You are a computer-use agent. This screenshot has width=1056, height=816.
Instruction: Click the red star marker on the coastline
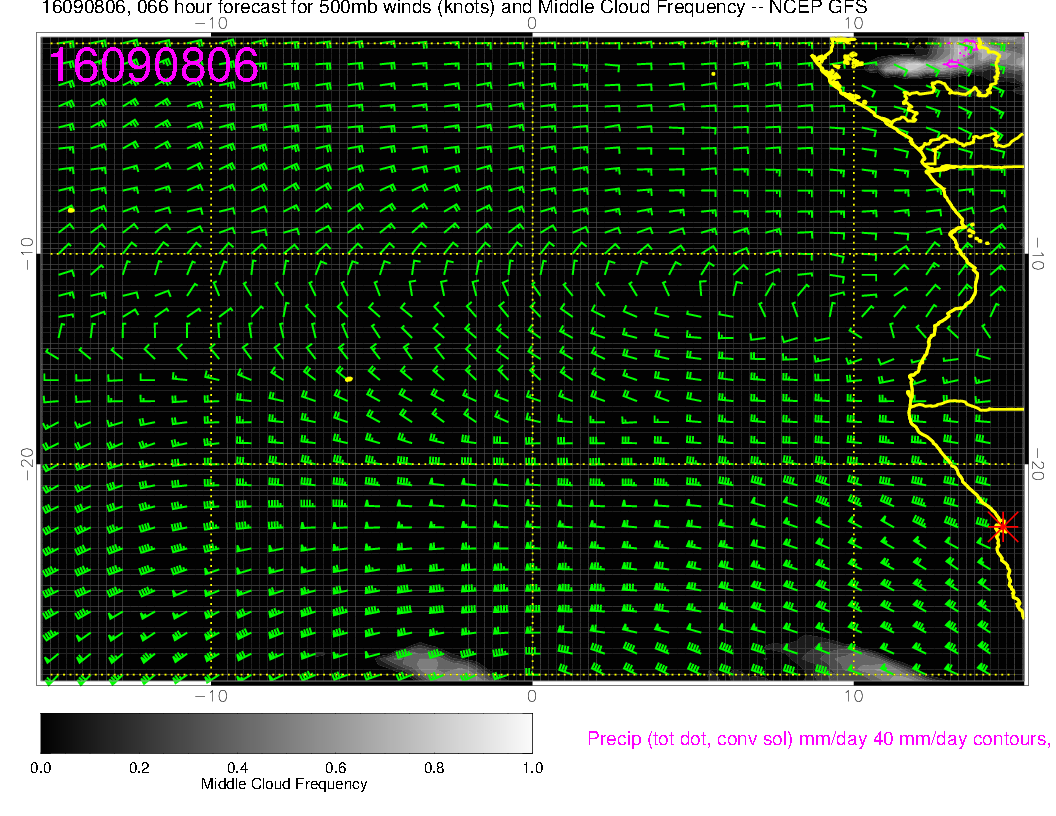1003,526
